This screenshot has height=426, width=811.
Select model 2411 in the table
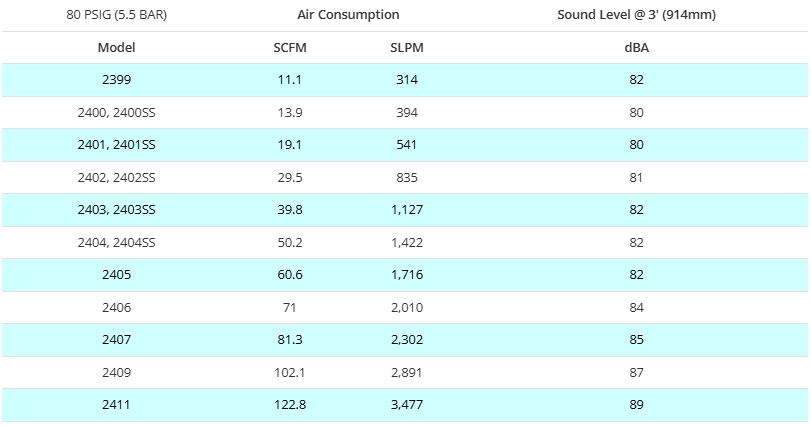click(116, 405)
